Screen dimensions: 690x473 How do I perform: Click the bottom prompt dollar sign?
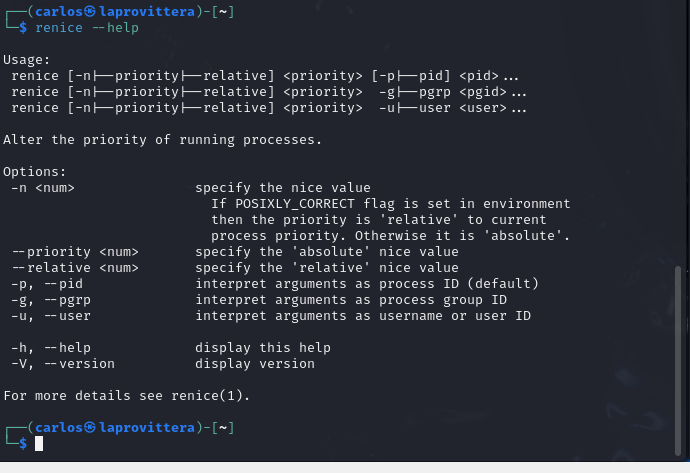click(x=23, y=444)
